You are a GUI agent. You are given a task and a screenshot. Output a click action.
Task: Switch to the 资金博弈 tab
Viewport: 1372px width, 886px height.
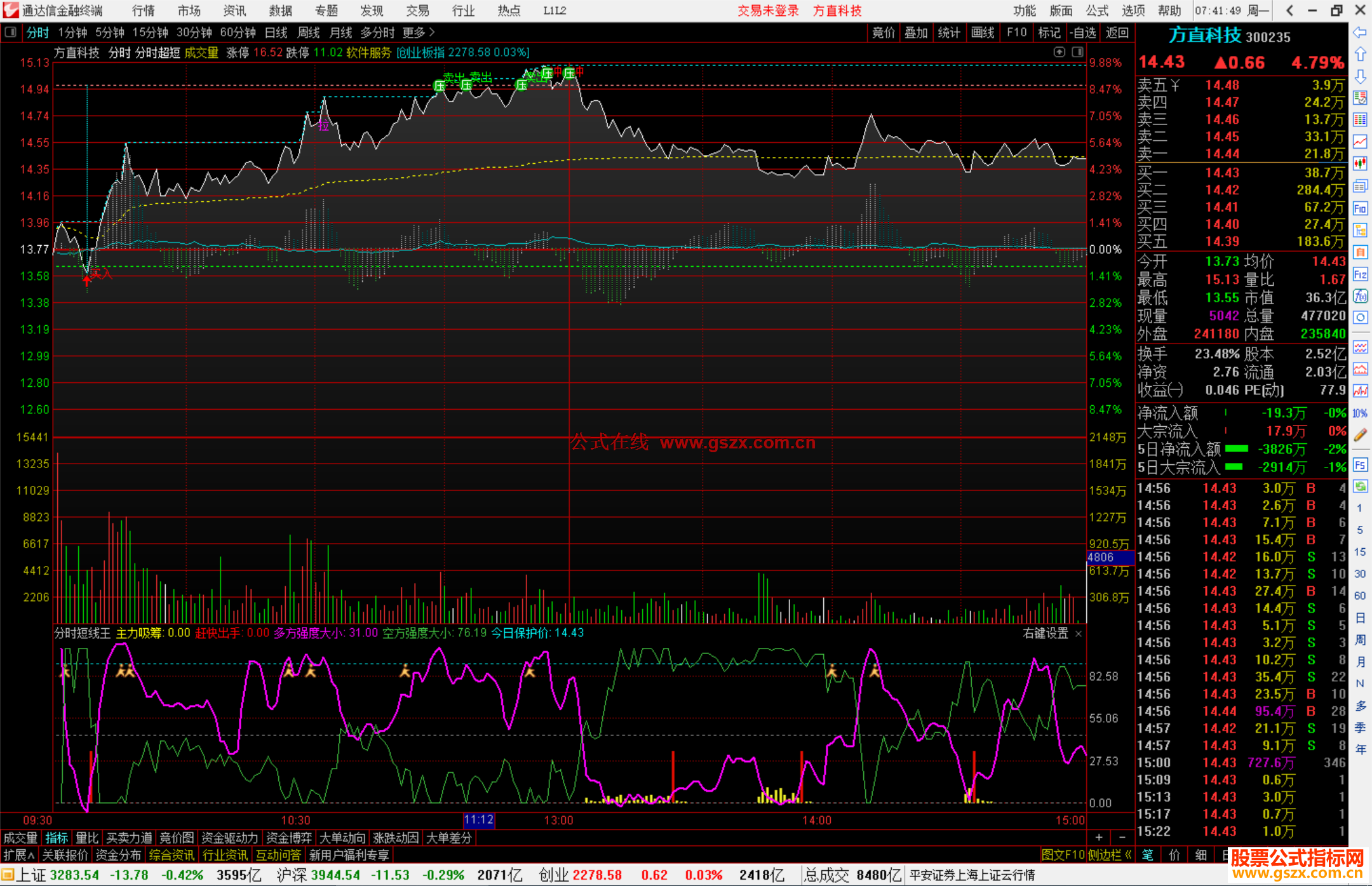point(289,838)
